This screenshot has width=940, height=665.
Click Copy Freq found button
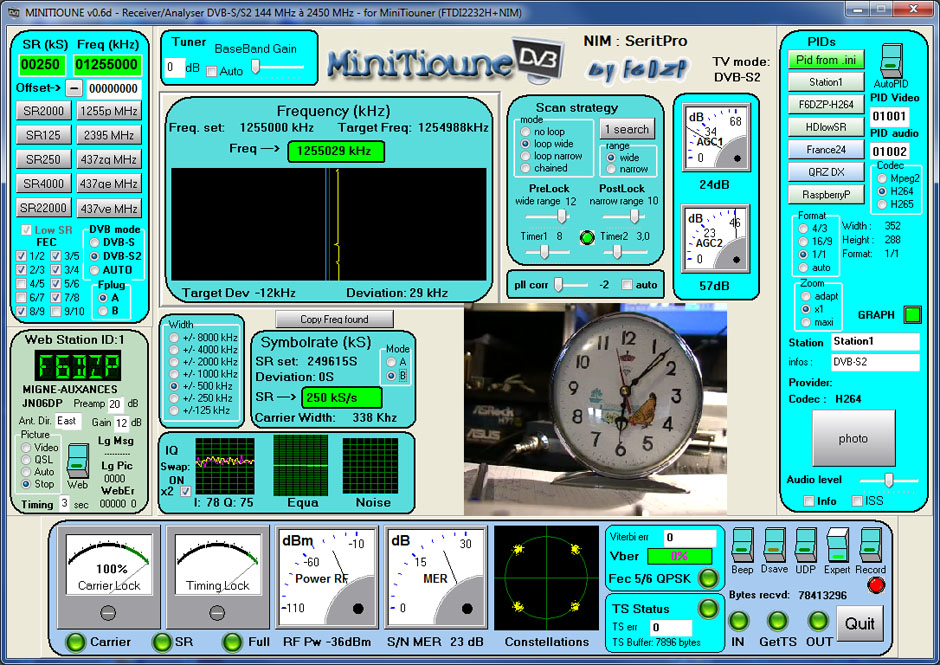click(x=335, y=319)
